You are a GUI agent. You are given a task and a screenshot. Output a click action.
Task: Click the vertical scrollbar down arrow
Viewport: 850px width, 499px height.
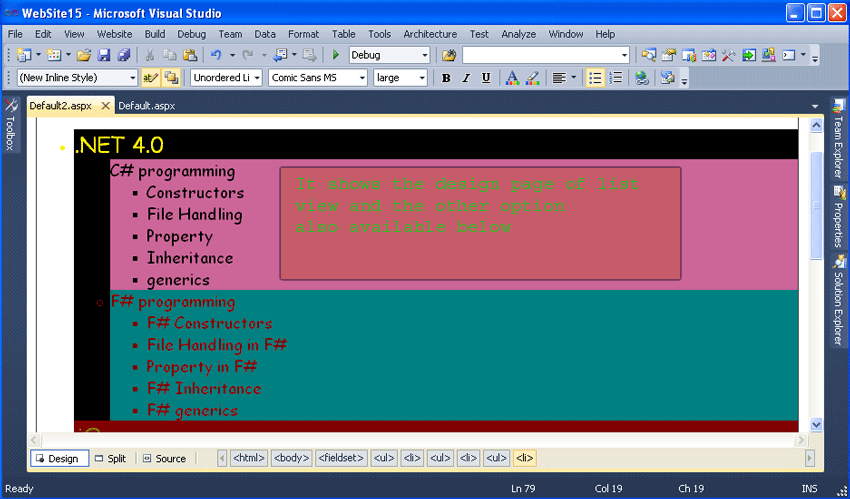click(x=816, y=425)
